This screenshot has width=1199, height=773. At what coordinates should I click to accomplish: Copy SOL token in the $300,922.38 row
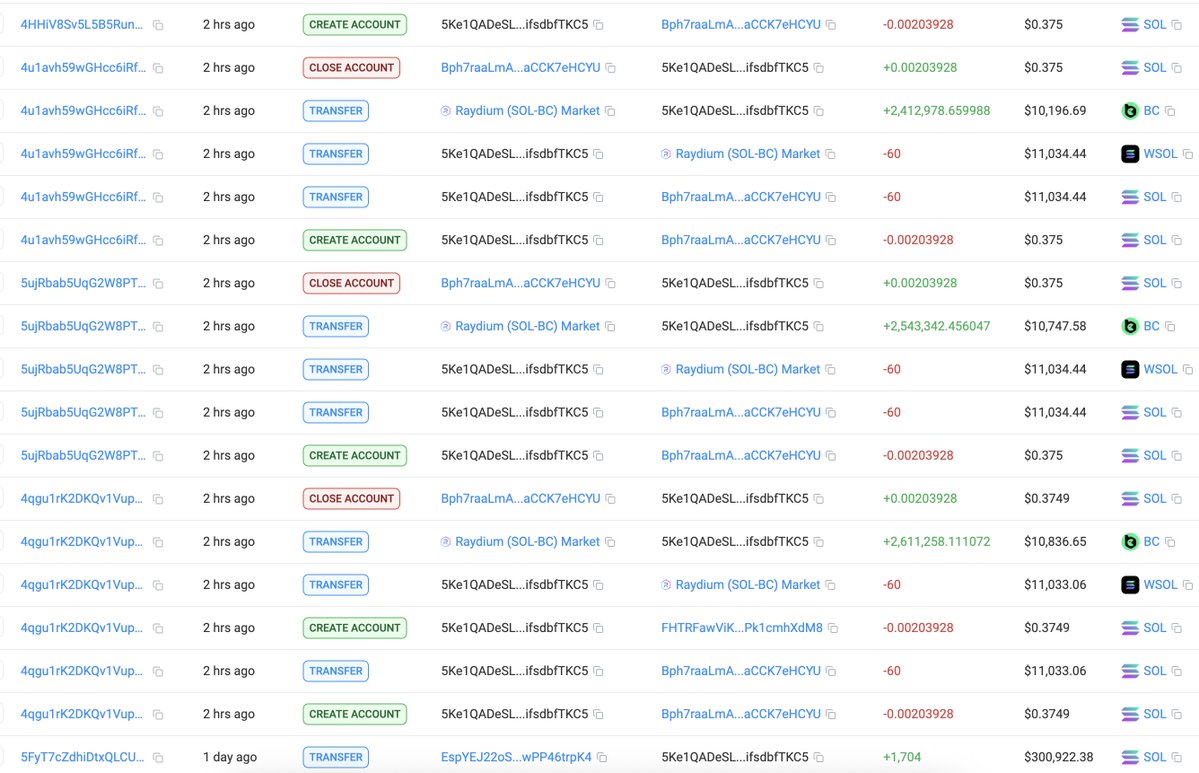point(1176,758)
